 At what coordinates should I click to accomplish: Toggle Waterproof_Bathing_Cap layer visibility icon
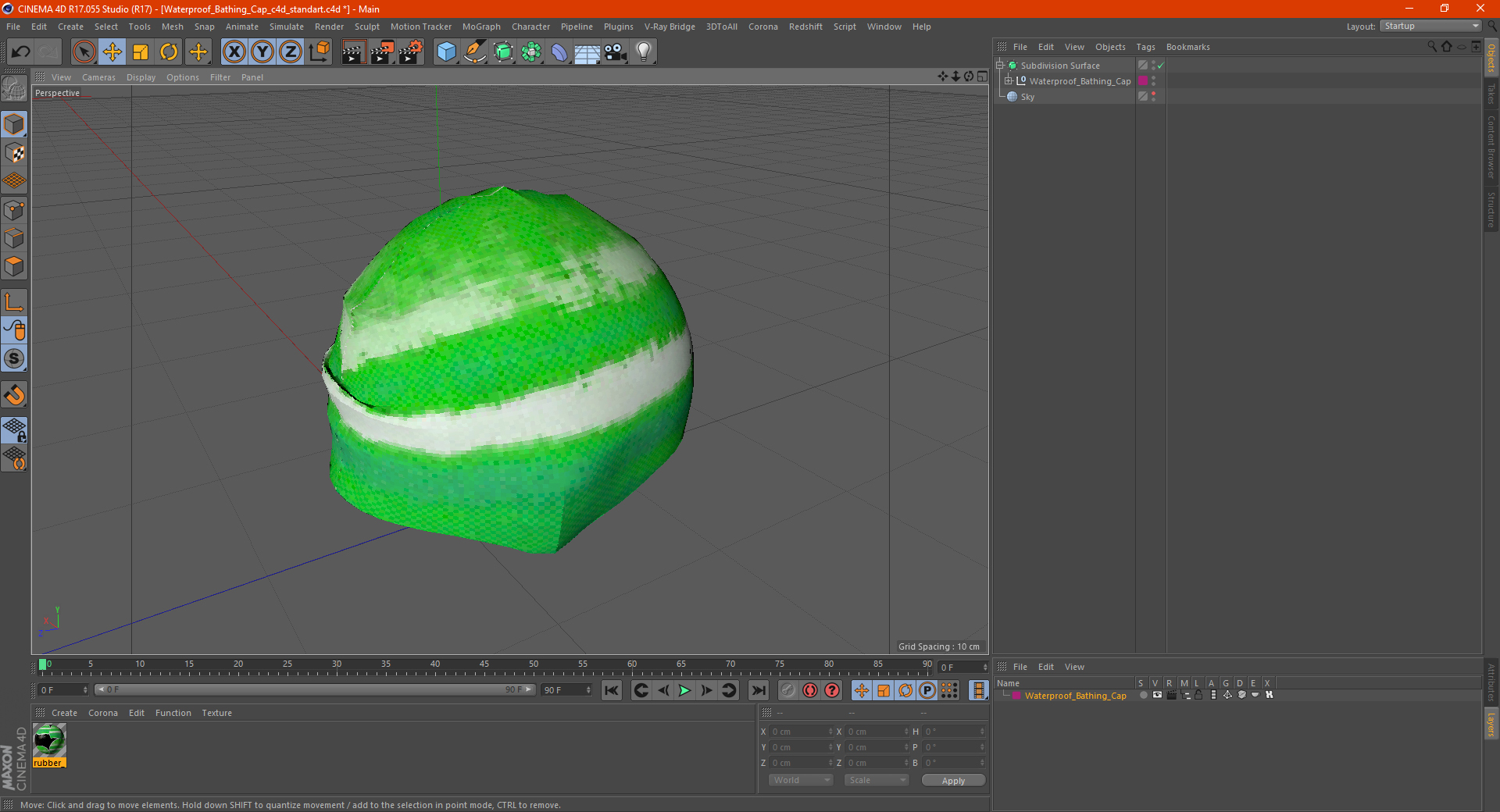pos(1157,695)
